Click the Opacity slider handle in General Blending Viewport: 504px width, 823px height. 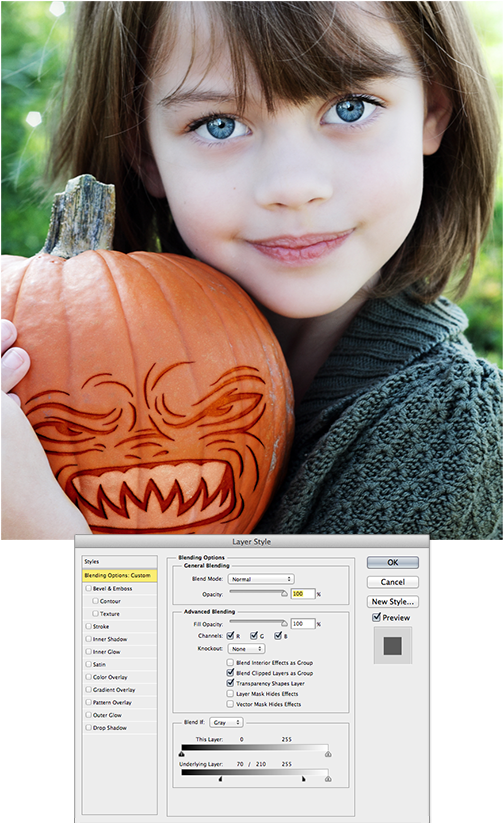pyautogui.click(x=285, y=594)
